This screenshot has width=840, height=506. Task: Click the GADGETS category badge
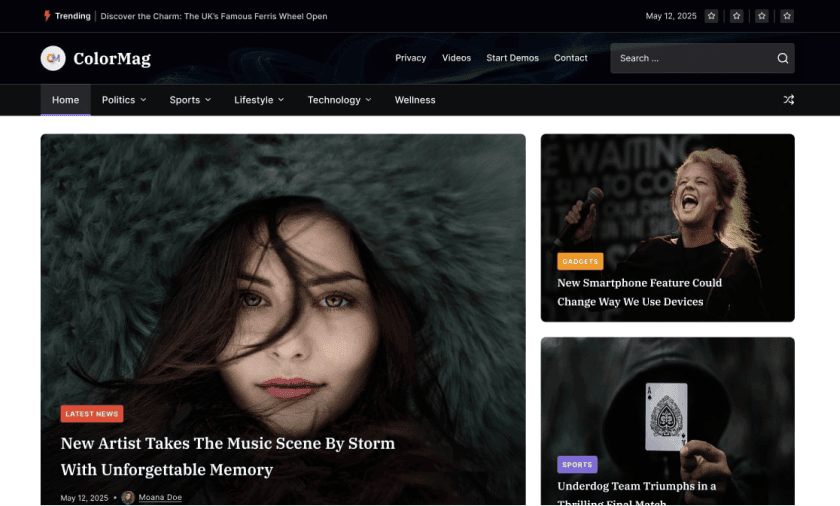click(580, 261)
